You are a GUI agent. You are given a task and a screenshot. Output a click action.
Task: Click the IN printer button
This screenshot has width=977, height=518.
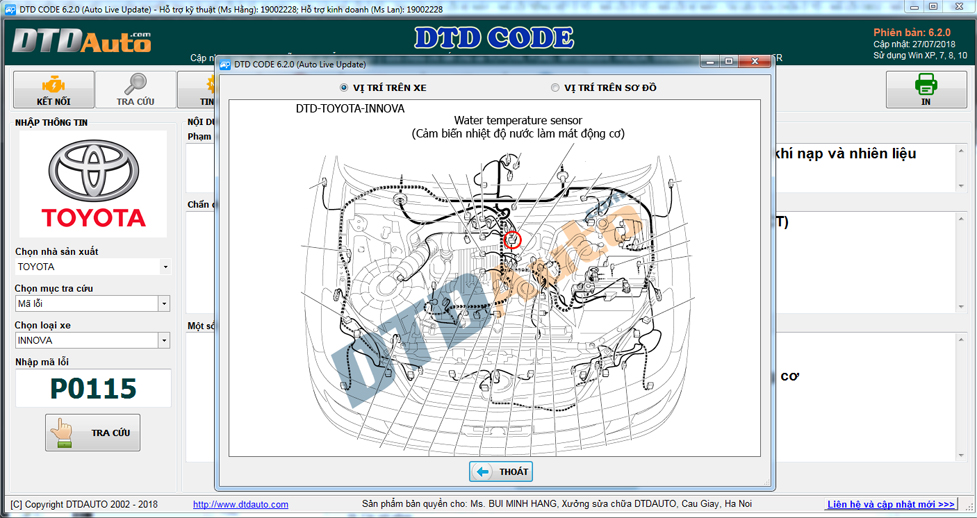tap(926, 90)
